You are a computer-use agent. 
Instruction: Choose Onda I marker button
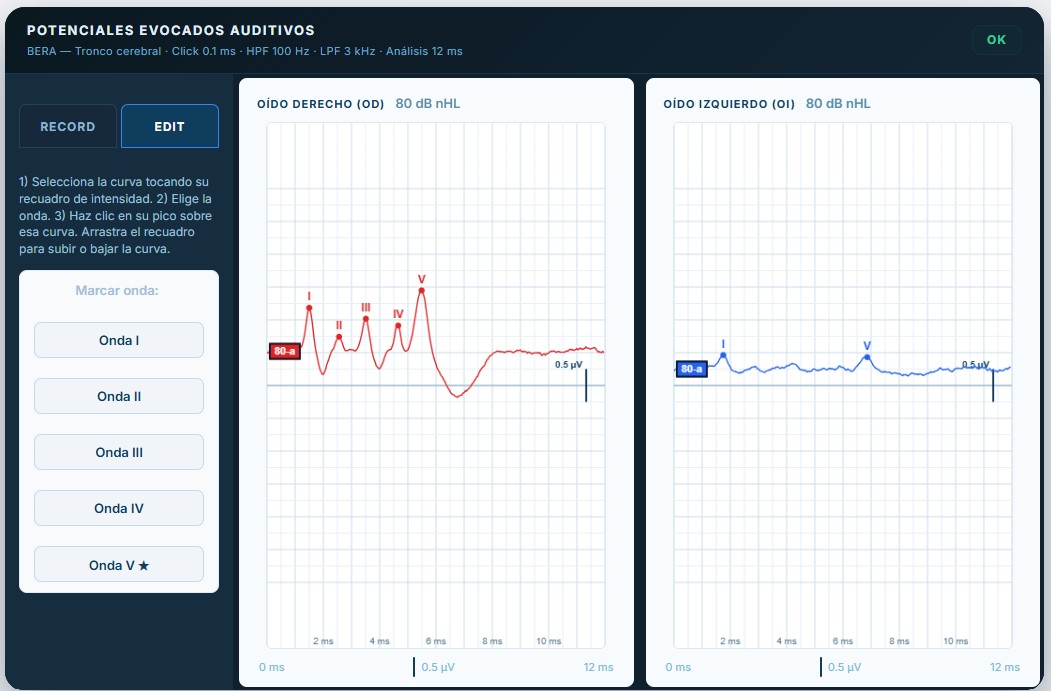(119, 340)
